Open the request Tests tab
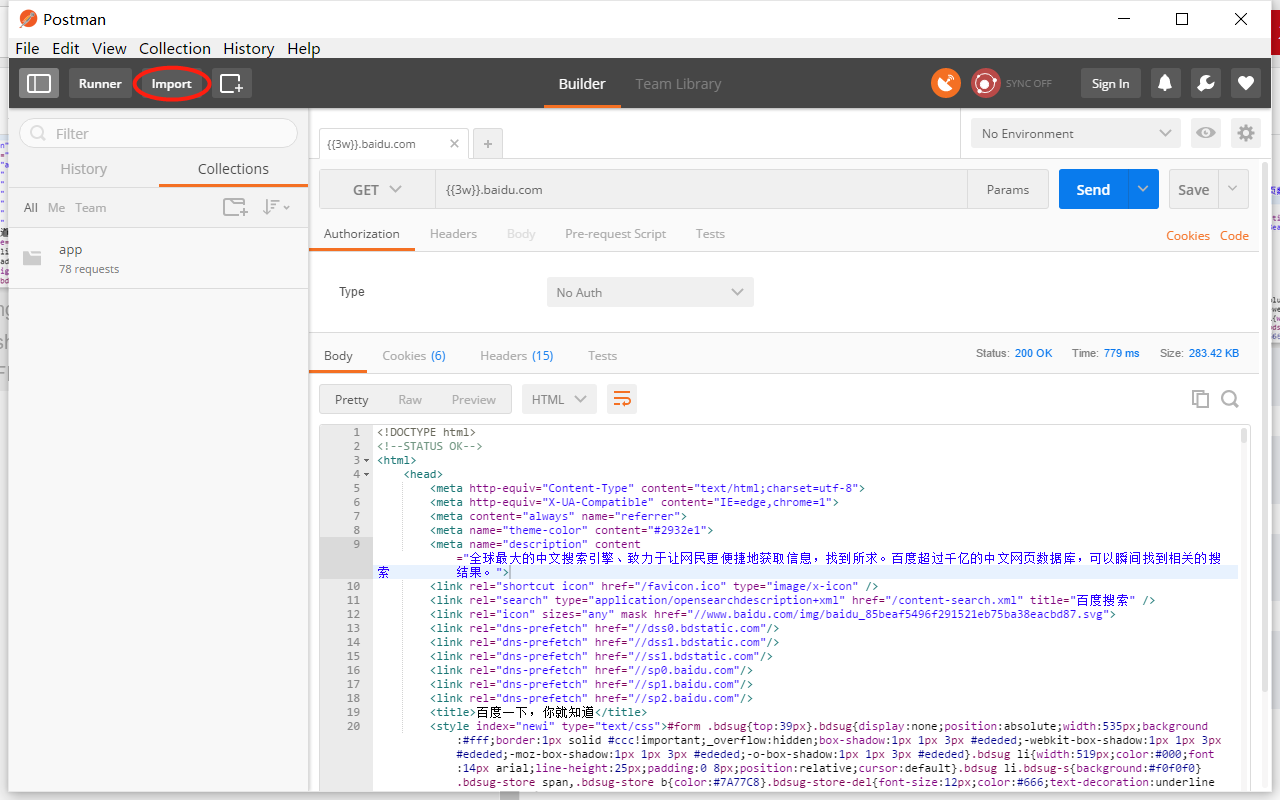This screenshot has width=1280, height=800. pos(710,233)
